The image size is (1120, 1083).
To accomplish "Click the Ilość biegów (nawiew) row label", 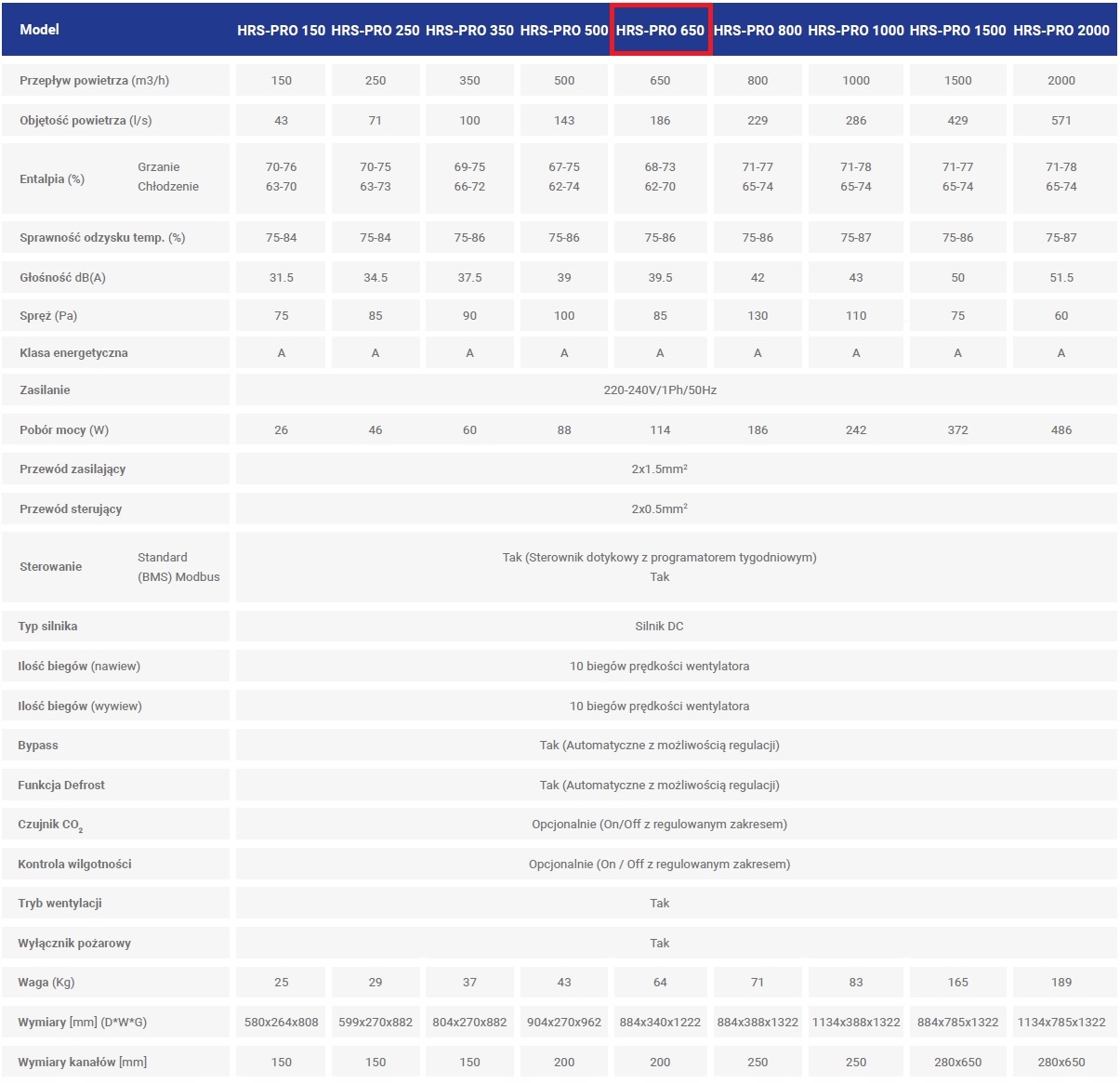I will [79, 667].
